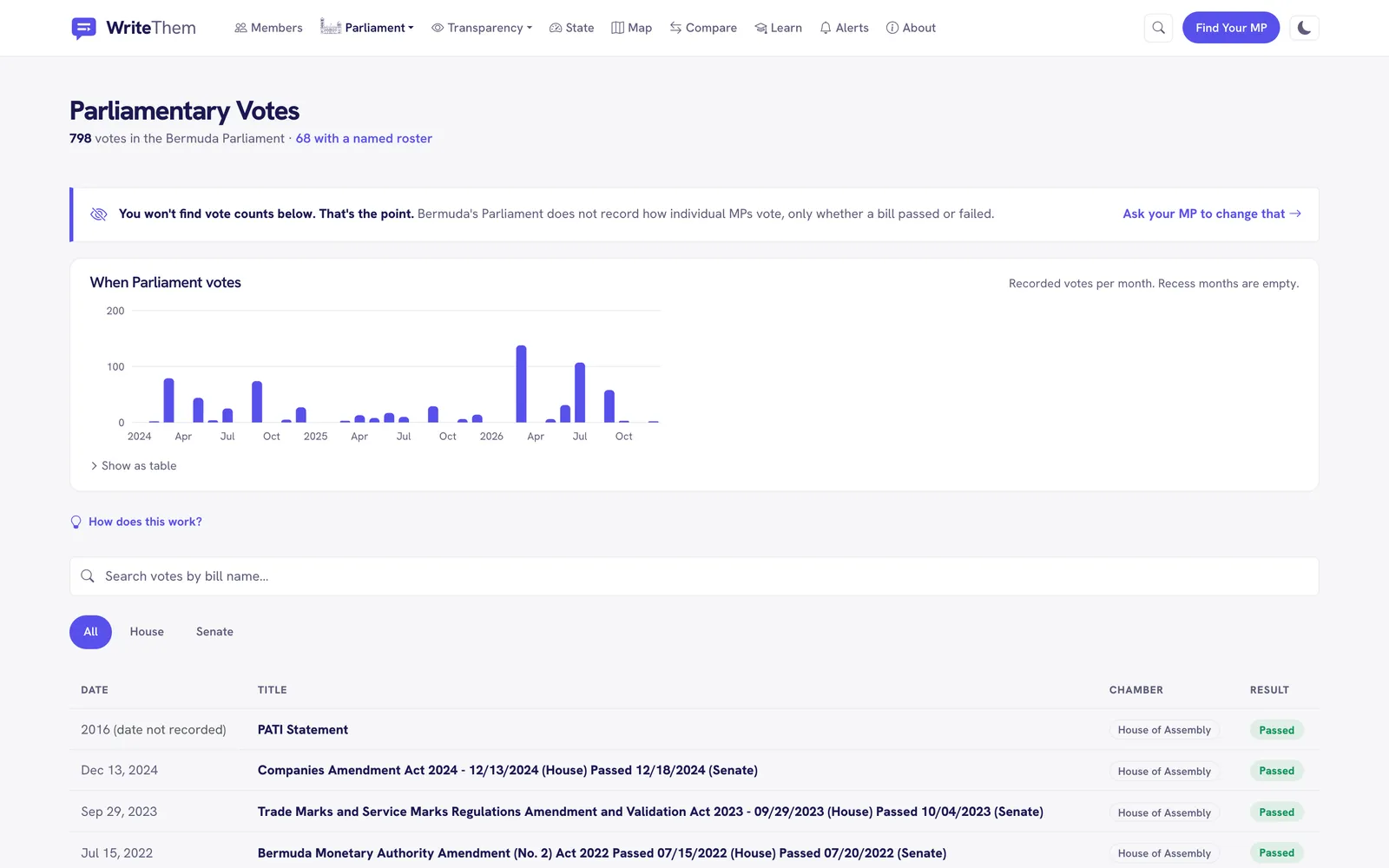1389x868 pixels.
Task: Click the Dec 13, 2024 date cell
Action: [x=120, y=771]
